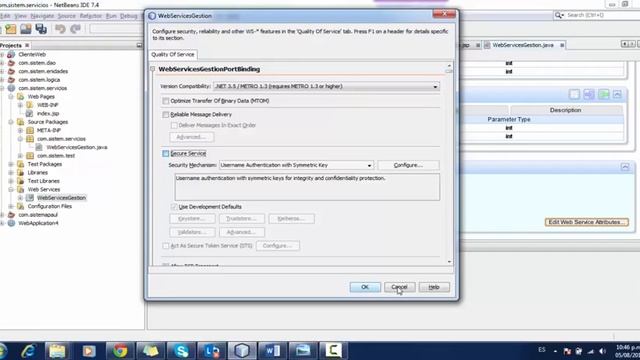
Task: Click the ES language indicator in tray
Action: coord(542,350)
